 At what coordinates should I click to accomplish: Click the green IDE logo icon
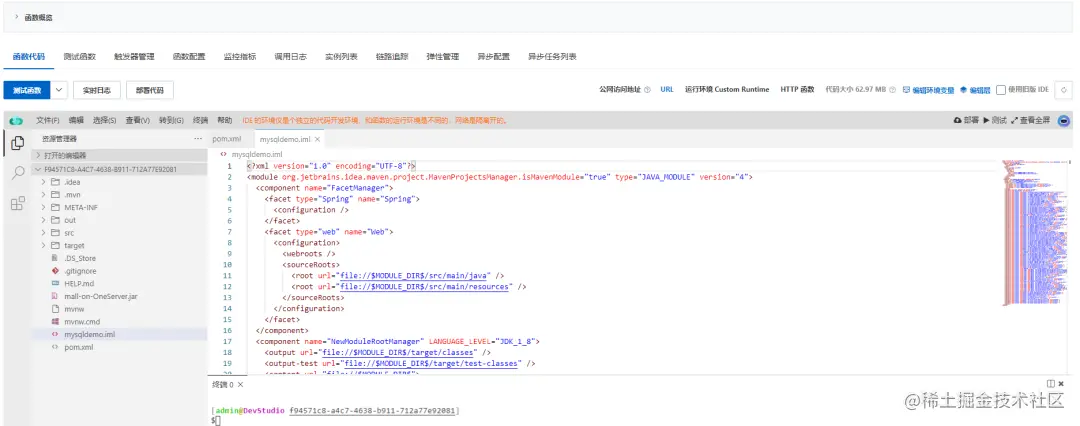tap(16, 121)
